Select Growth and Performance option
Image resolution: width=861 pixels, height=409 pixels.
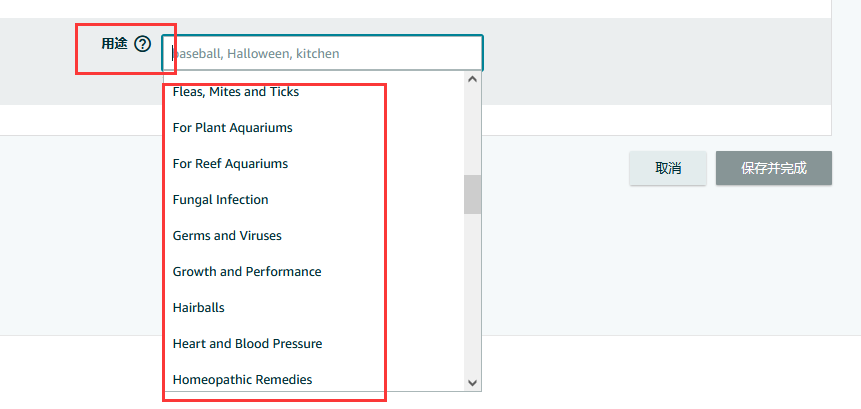pyautogui.click(x=247, y=272)
